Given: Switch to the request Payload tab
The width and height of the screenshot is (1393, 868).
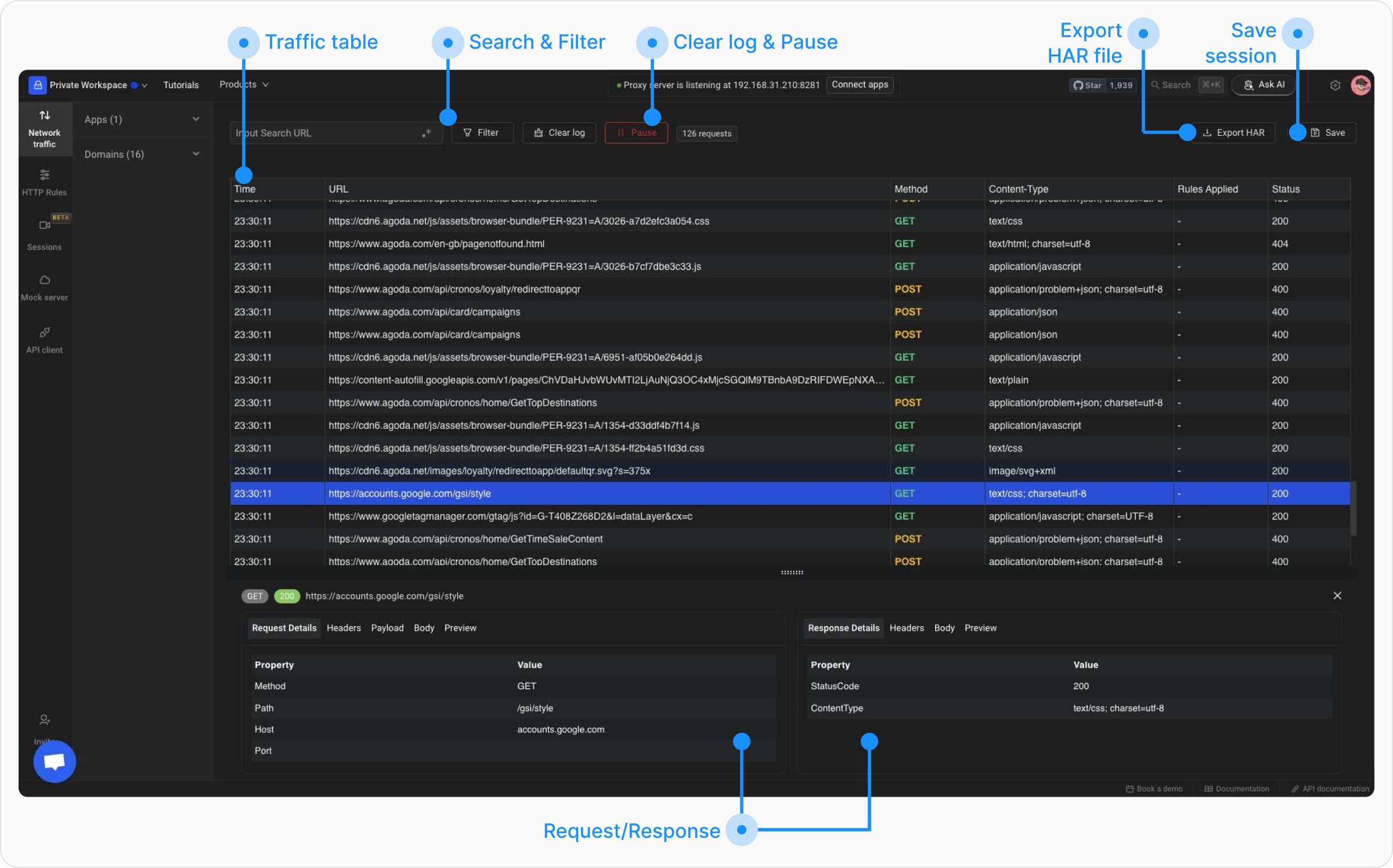Looking at the screenshot, I should tap(387, 628).
